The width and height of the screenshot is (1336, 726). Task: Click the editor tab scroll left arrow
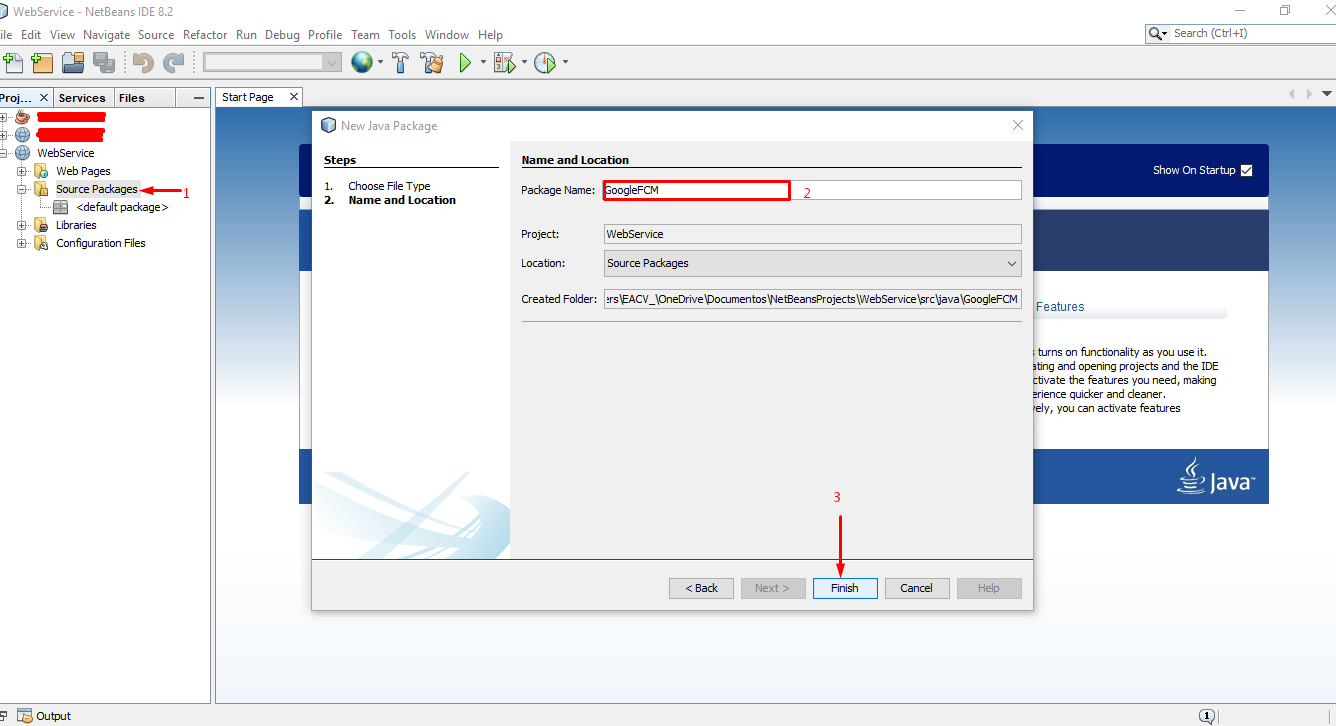click(1293, 94)
